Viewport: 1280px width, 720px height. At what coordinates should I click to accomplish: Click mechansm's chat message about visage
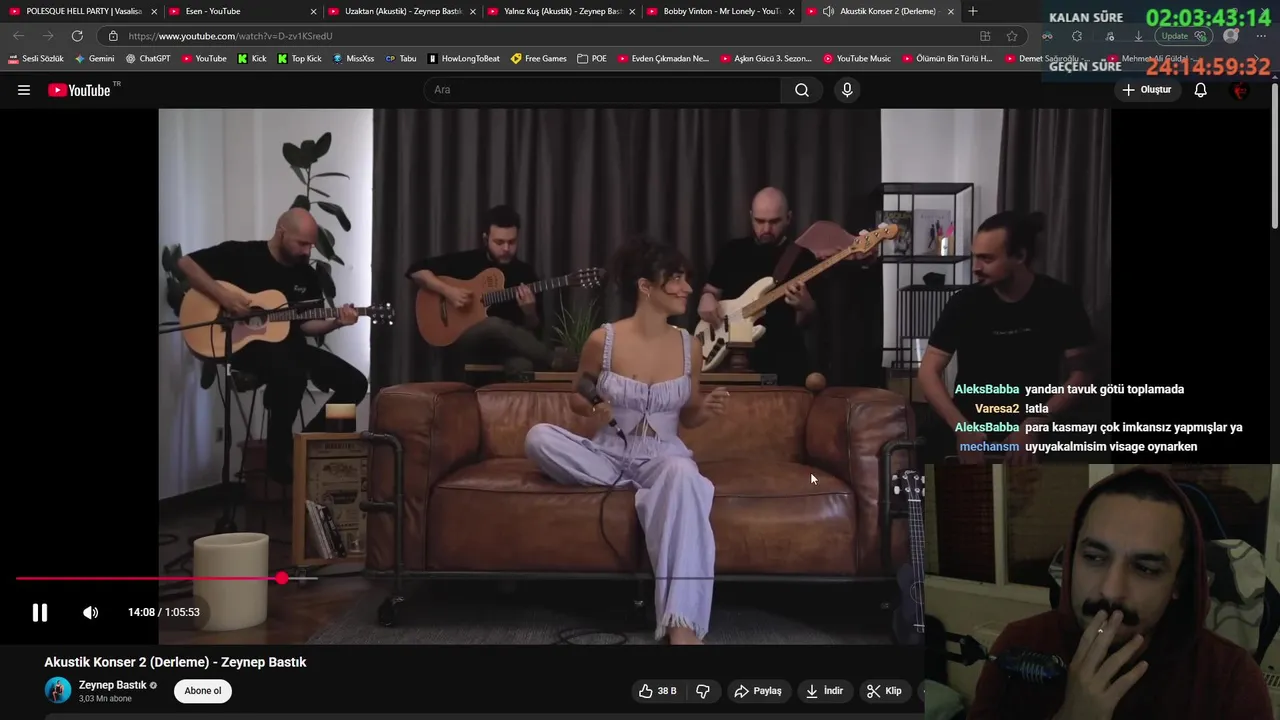(x=1078, y=446)
